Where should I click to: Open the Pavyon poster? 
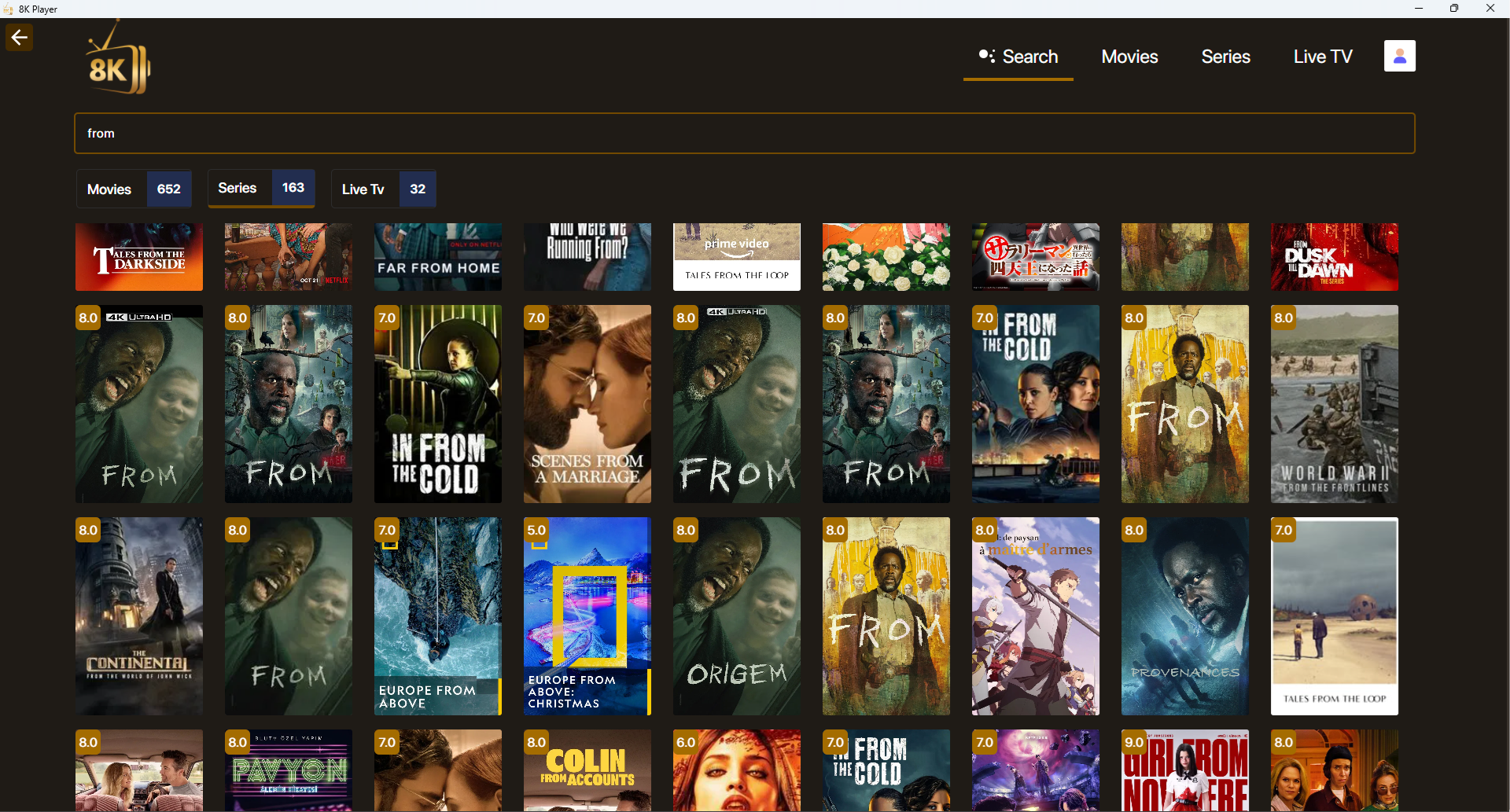pyautogui.click(x=289, y=770)
